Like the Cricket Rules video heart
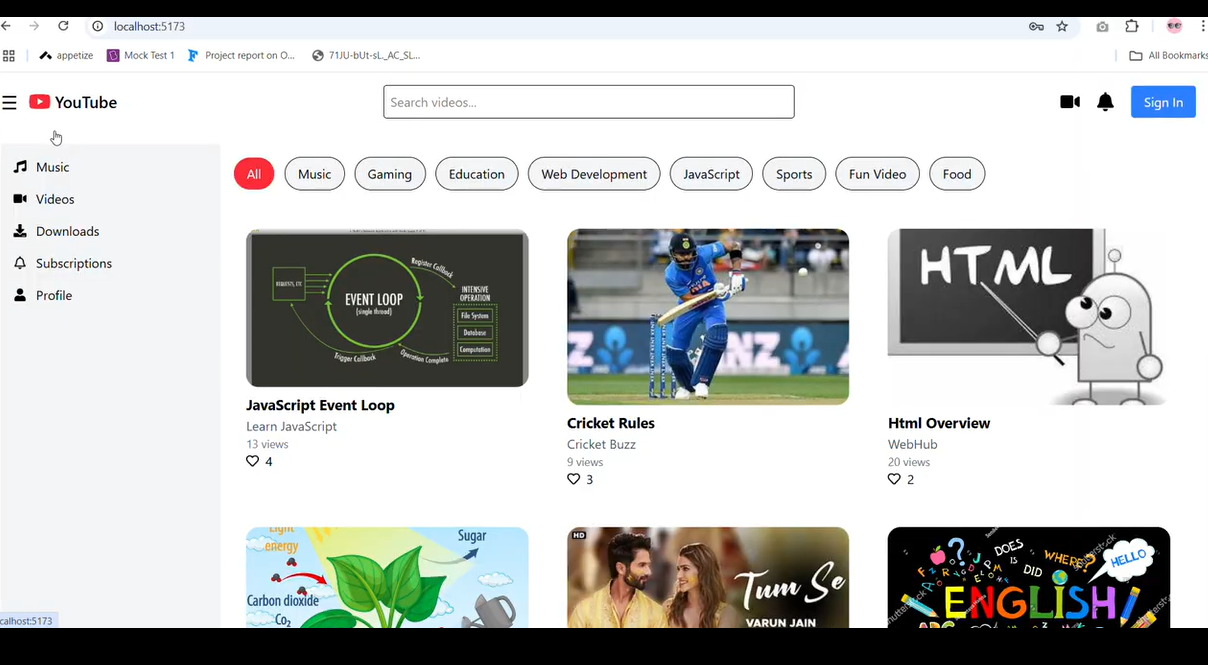The height and width of the screenshot is (665, 1208). (573, 479)
